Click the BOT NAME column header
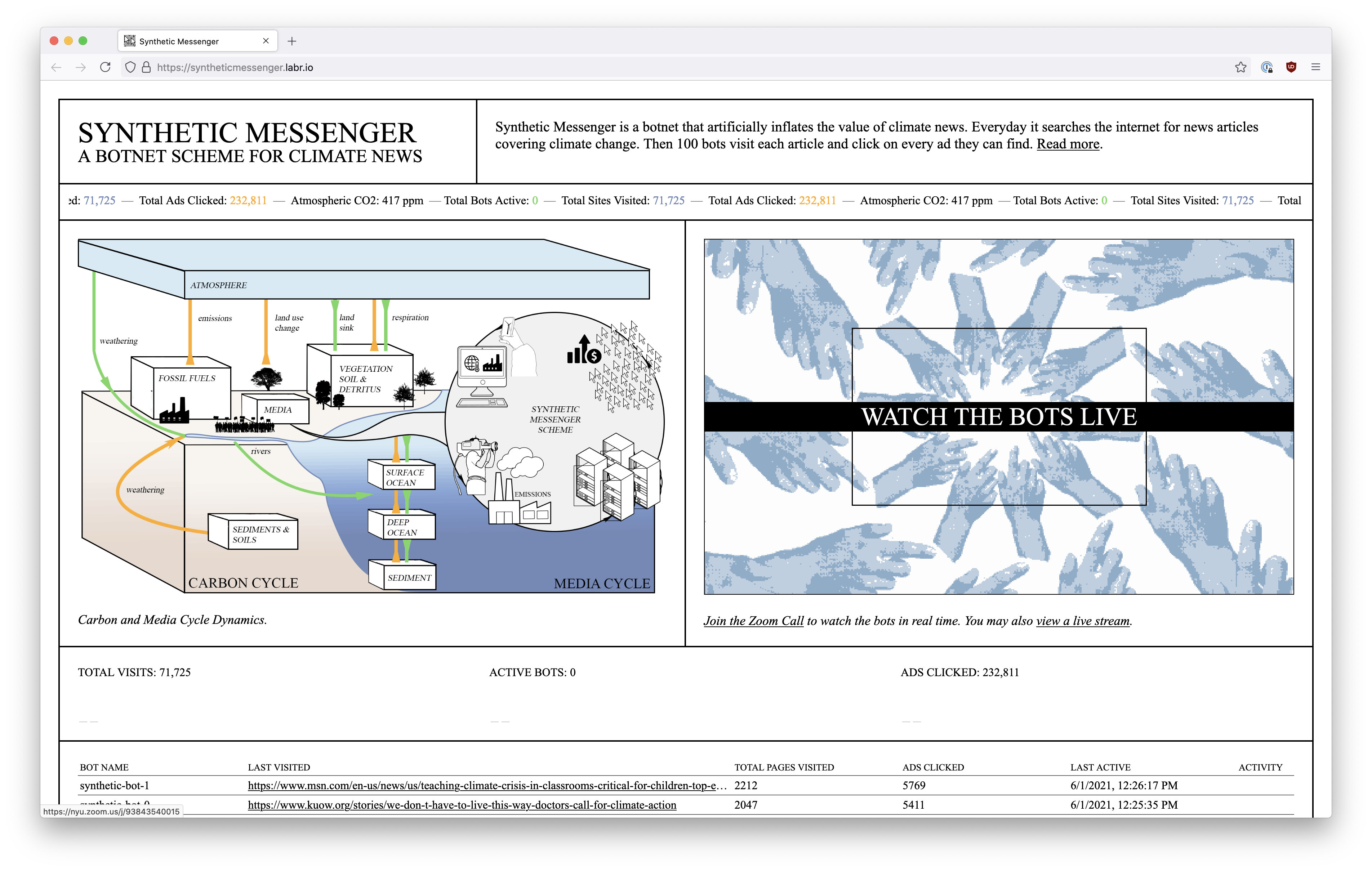The height and width of the screenshot is (871, 1372). [x=104, y=767]
